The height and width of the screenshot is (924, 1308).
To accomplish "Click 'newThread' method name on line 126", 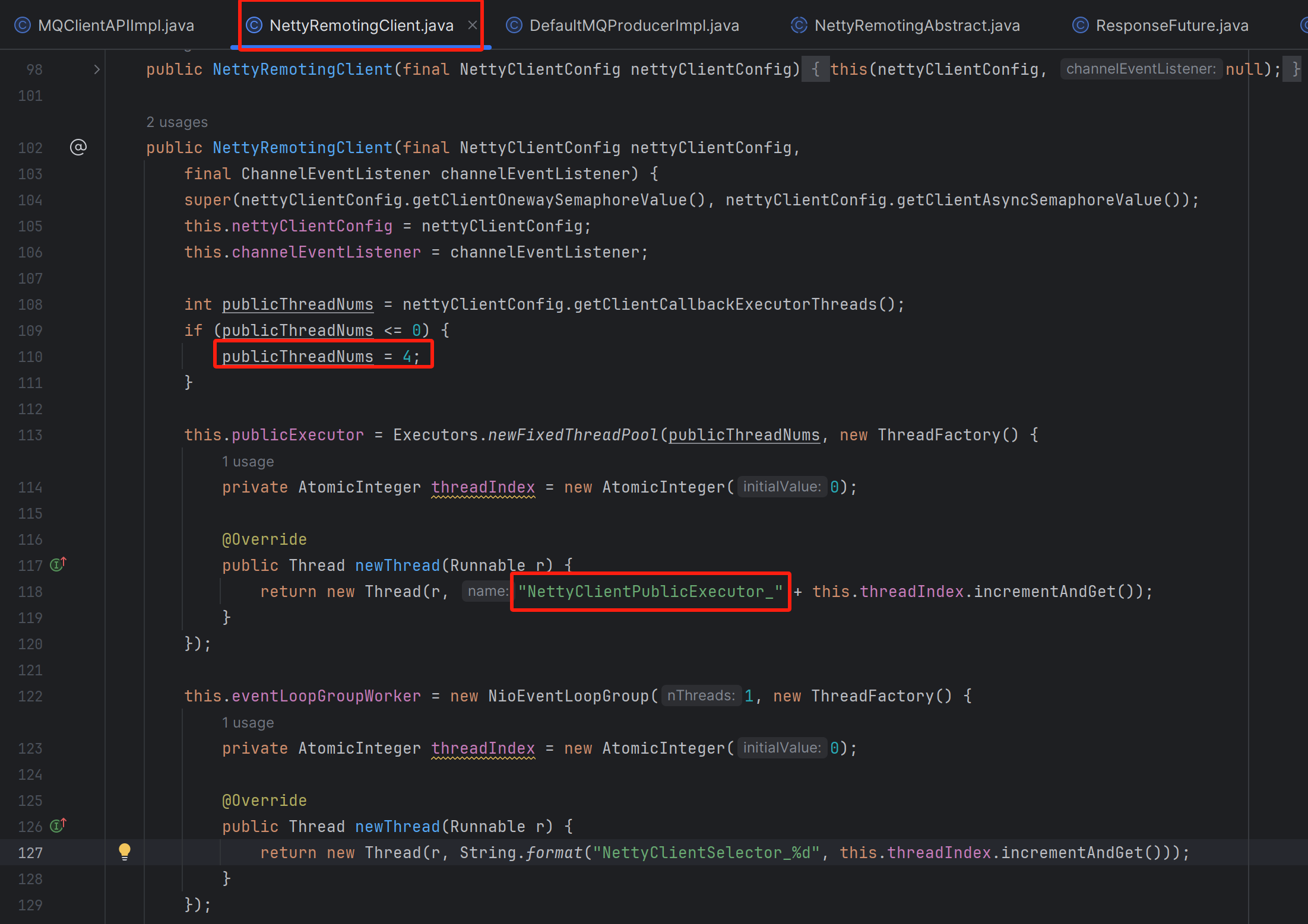I will [397, 827].
